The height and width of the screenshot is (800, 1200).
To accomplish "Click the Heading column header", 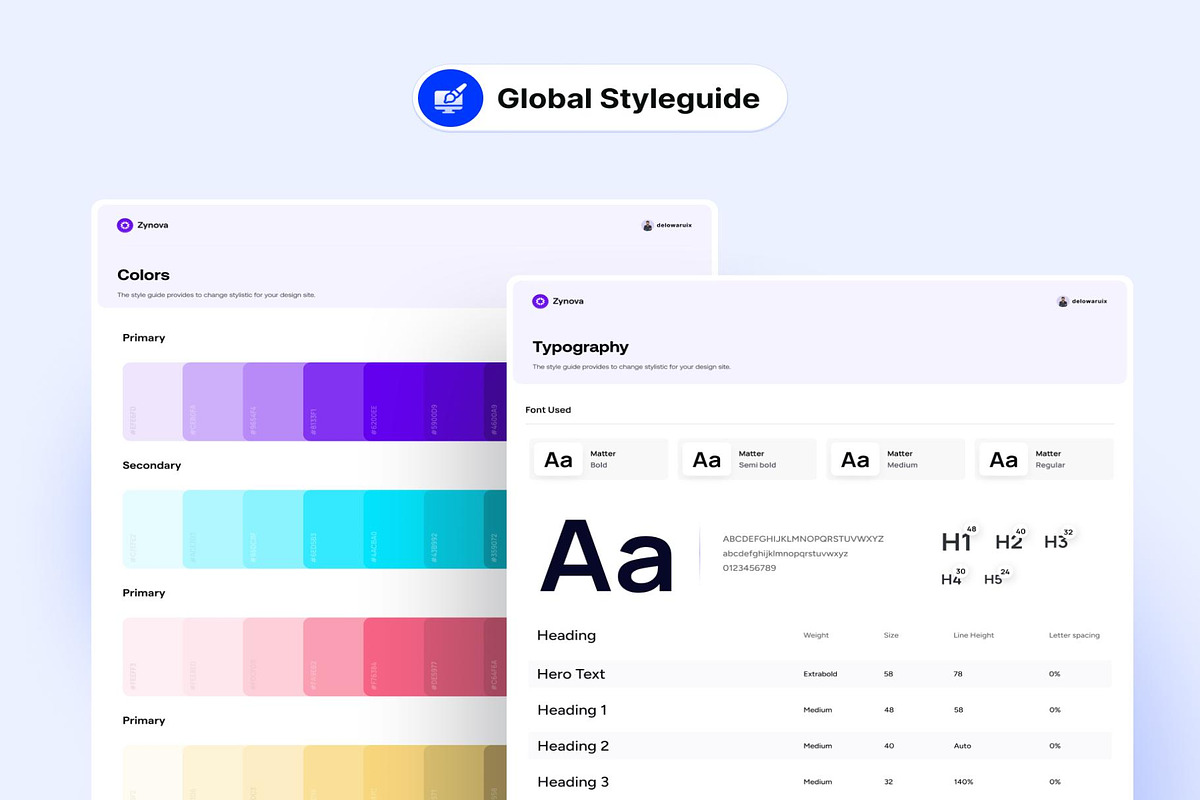I will click(566, 635).
